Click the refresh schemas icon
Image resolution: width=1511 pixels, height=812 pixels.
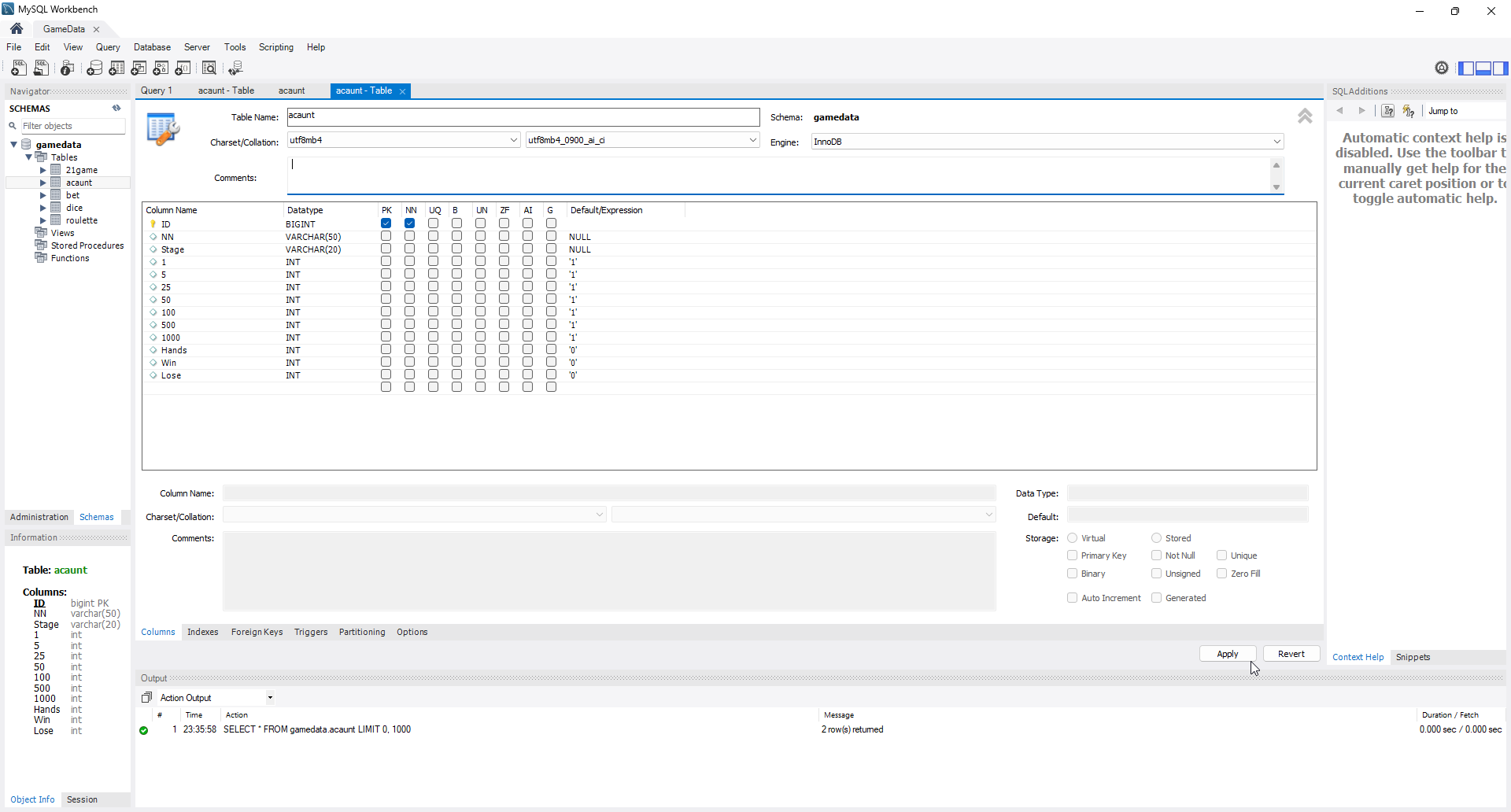click(x=116, y=109)
